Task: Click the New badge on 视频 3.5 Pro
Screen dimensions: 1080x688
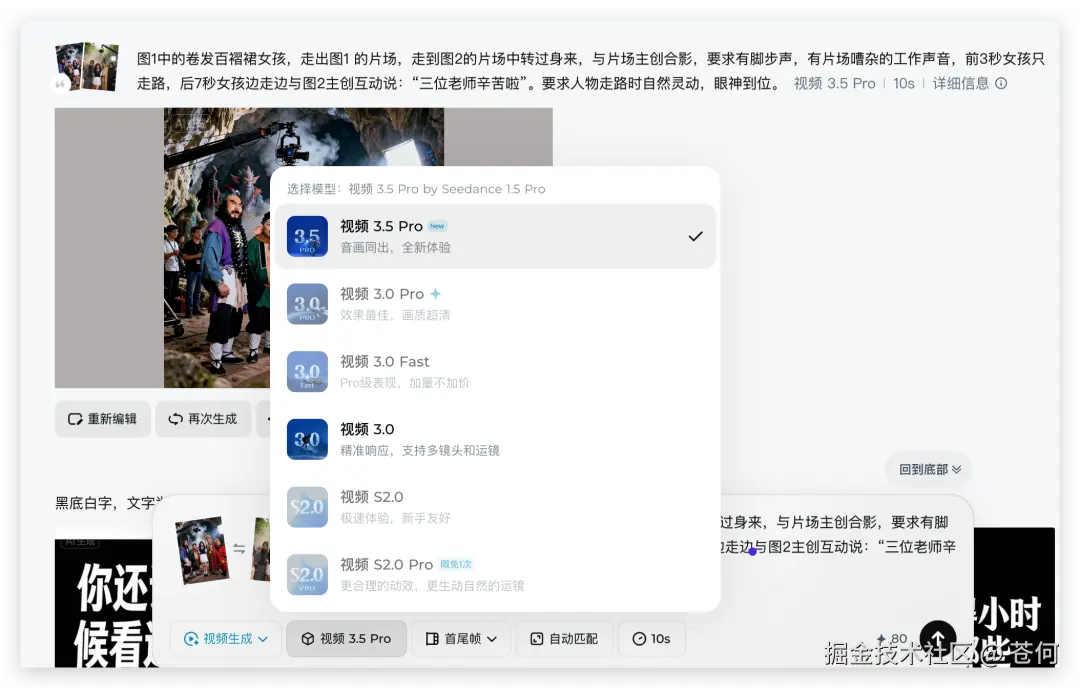Action: click(437, 226)
